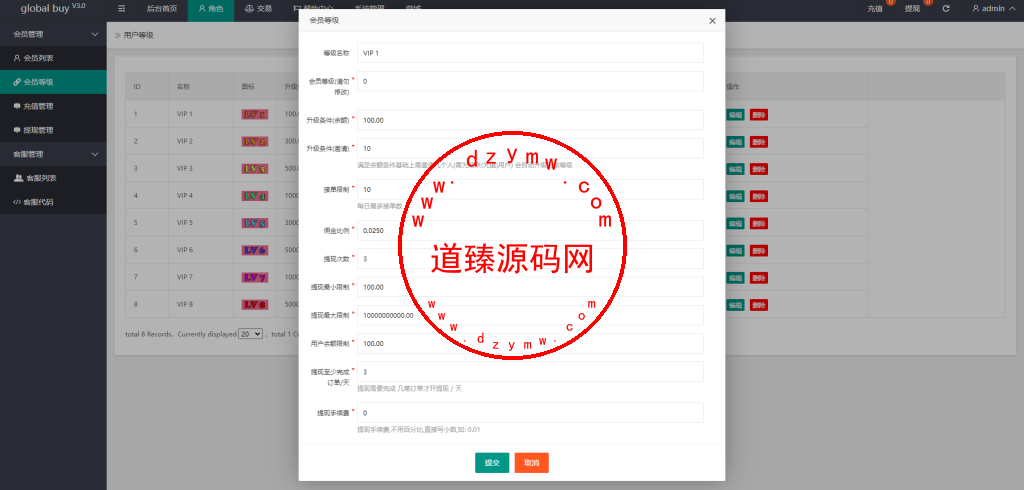Viewport: 1024px width, 490px height.
Task: Click 删除 in the VIP 4 row
Action: 758,196
